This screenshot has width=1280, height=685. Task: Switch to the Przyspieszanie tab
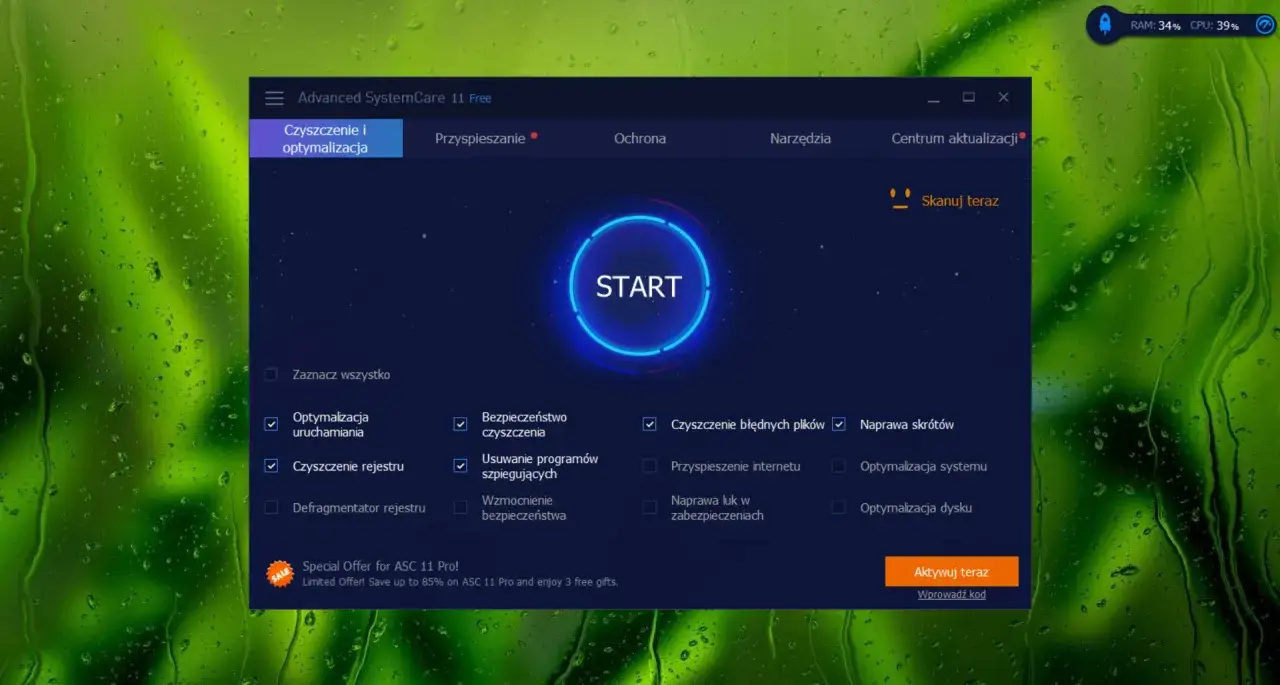pyautogui.click(x=482, y=139)
